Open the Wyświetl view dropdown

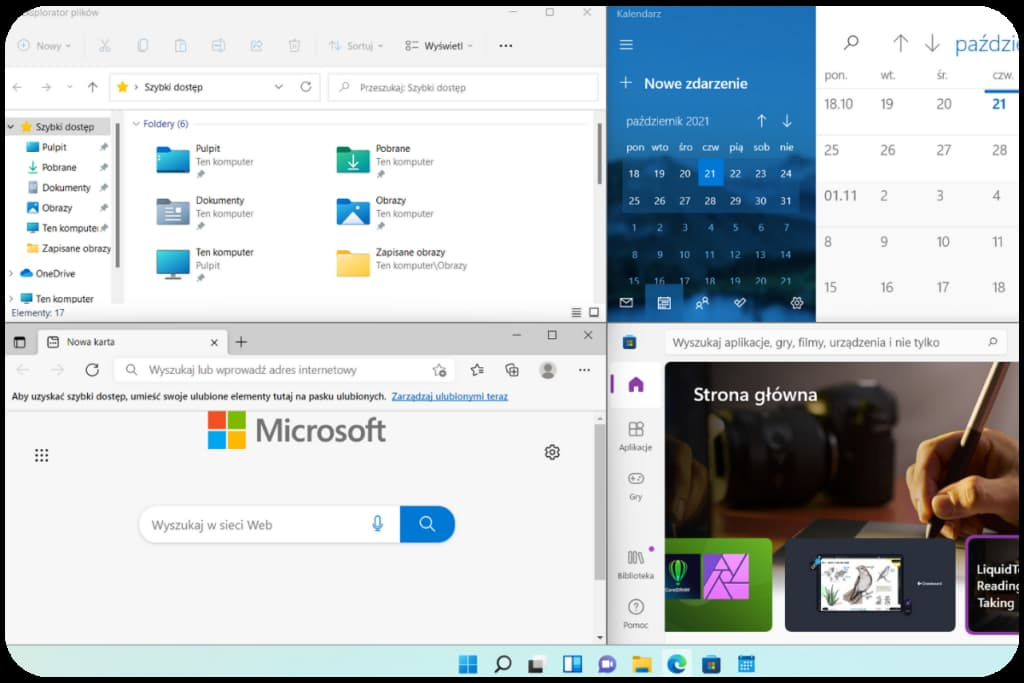(438, 46)
